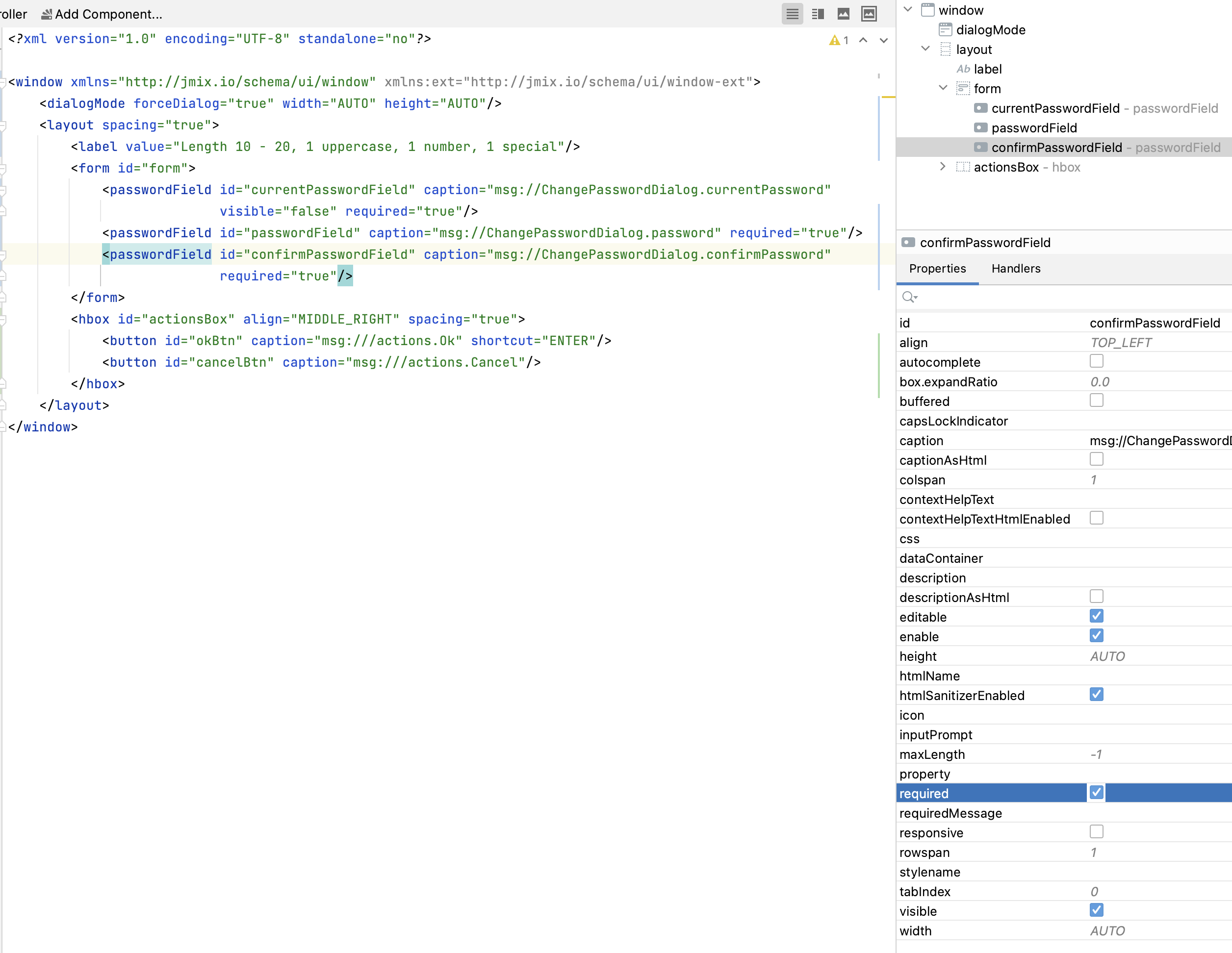
Task: Select the layout item in hierarchy
Action: point(974,50)
